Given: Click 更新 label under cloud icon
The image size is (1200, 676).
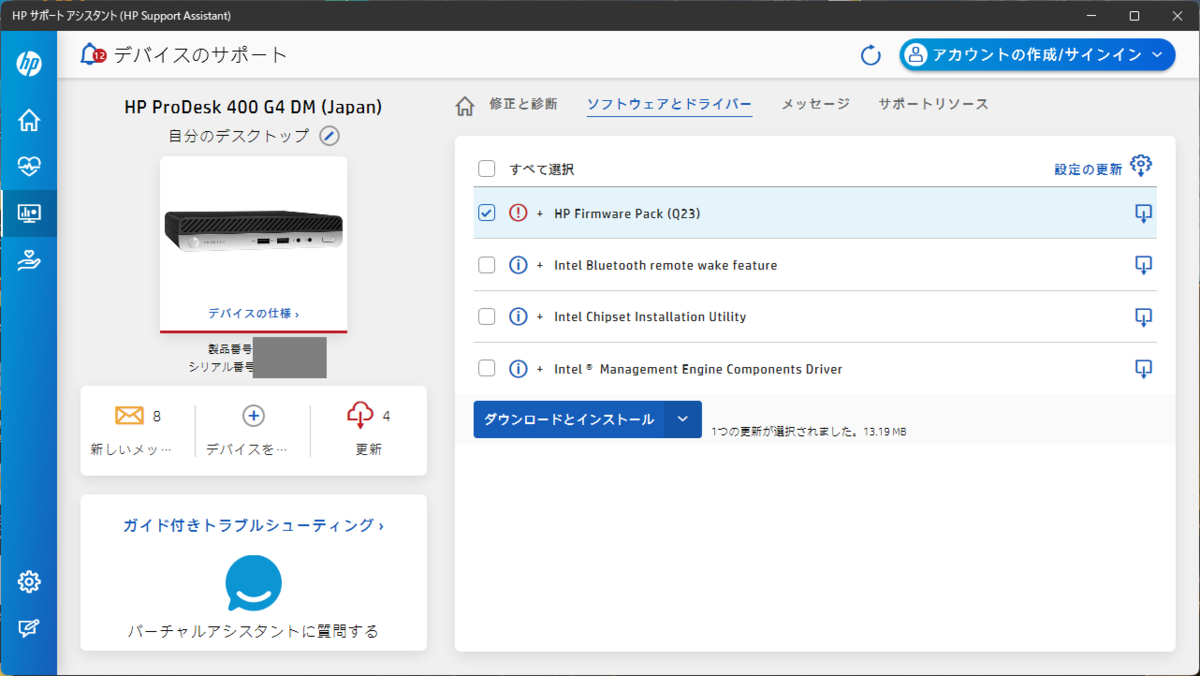Looking at the screenshot, I should 369,450.
